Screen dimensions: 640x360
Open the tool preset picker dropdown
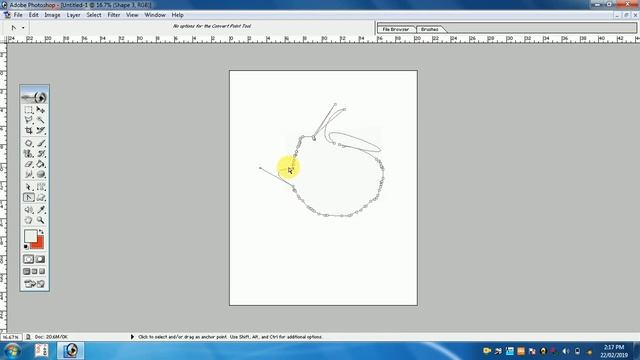click(23, 28)
